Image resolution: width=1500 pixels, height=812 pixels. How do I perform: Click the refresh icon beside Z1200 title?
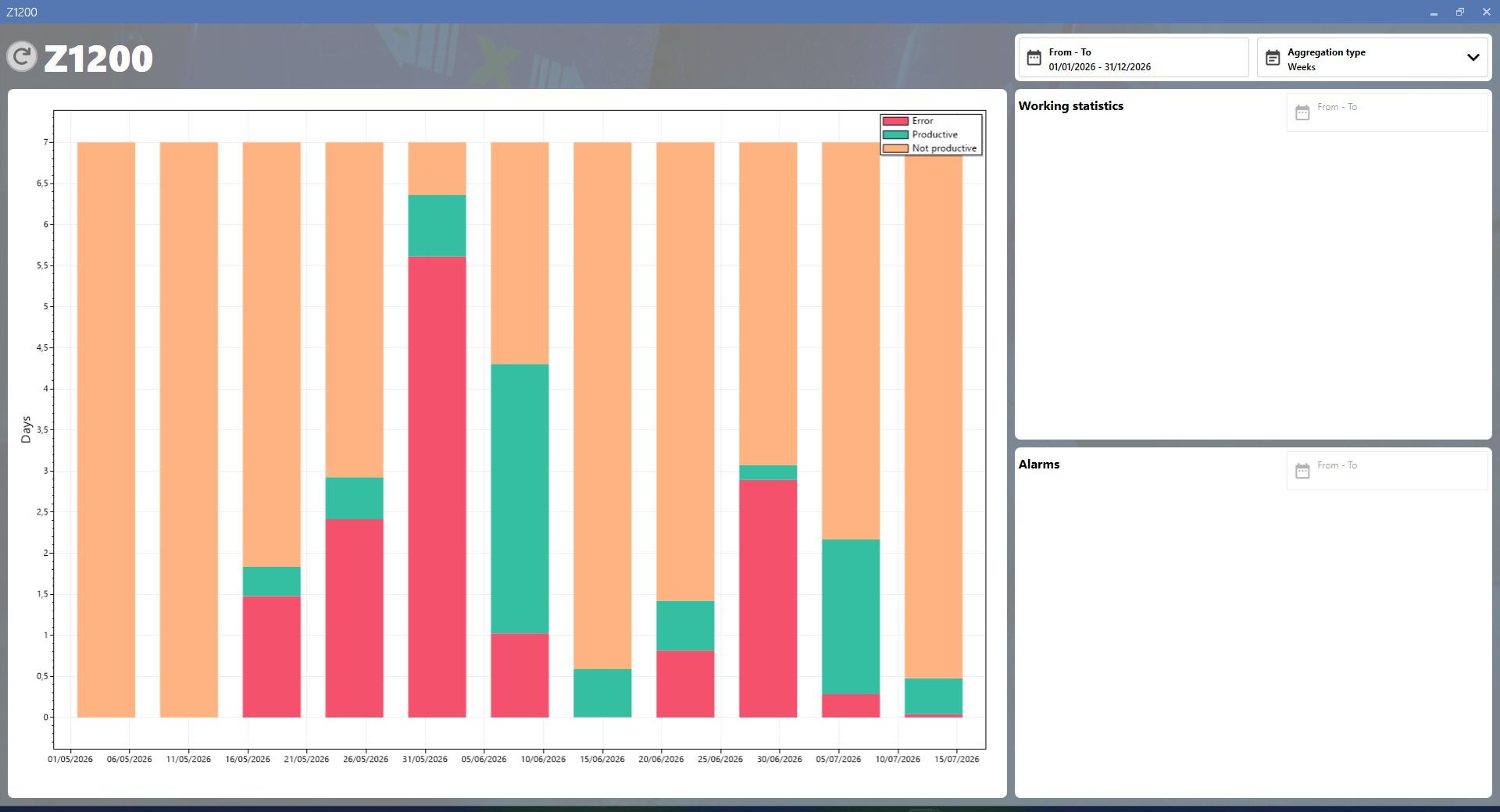coord(22,57)
